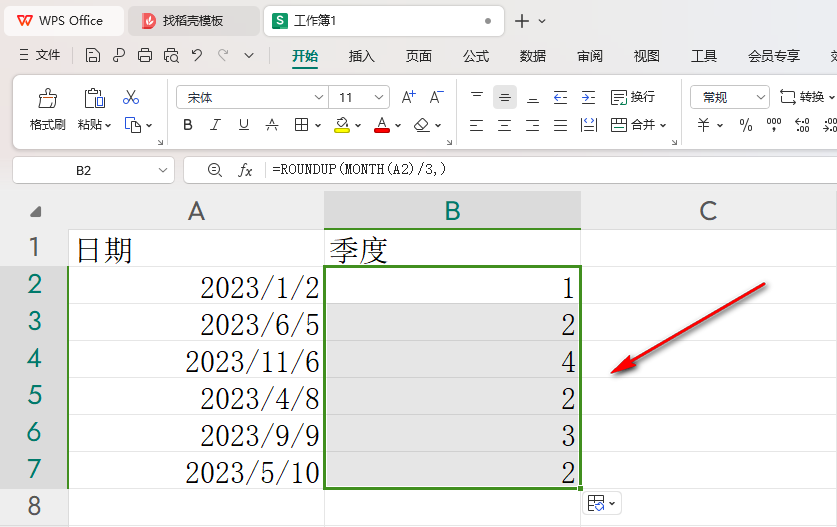The height and width of the screenshot is (527, 837).
Task: Click the Paste (粘贴) clipboard icon
Action: coord(94,98)
